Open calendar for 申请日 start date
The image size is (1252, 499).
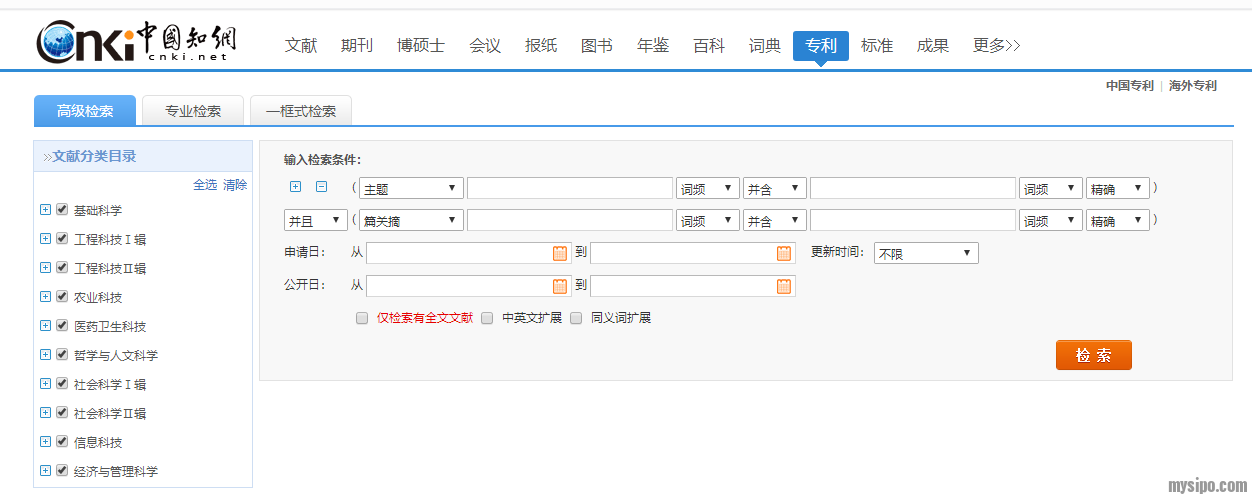pos(560,254)
